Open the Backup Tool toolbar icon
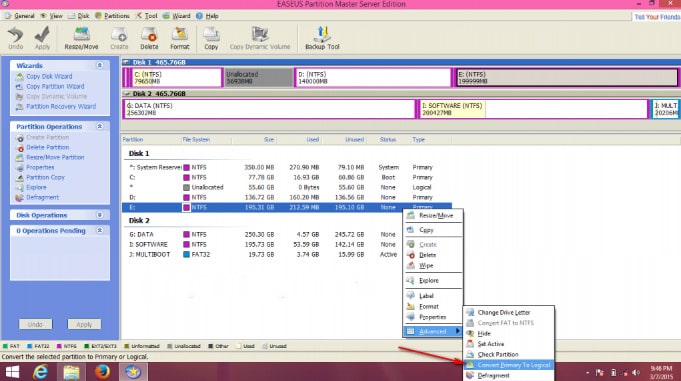This screenshot has height=381, width=681. [x=322, y=38]
